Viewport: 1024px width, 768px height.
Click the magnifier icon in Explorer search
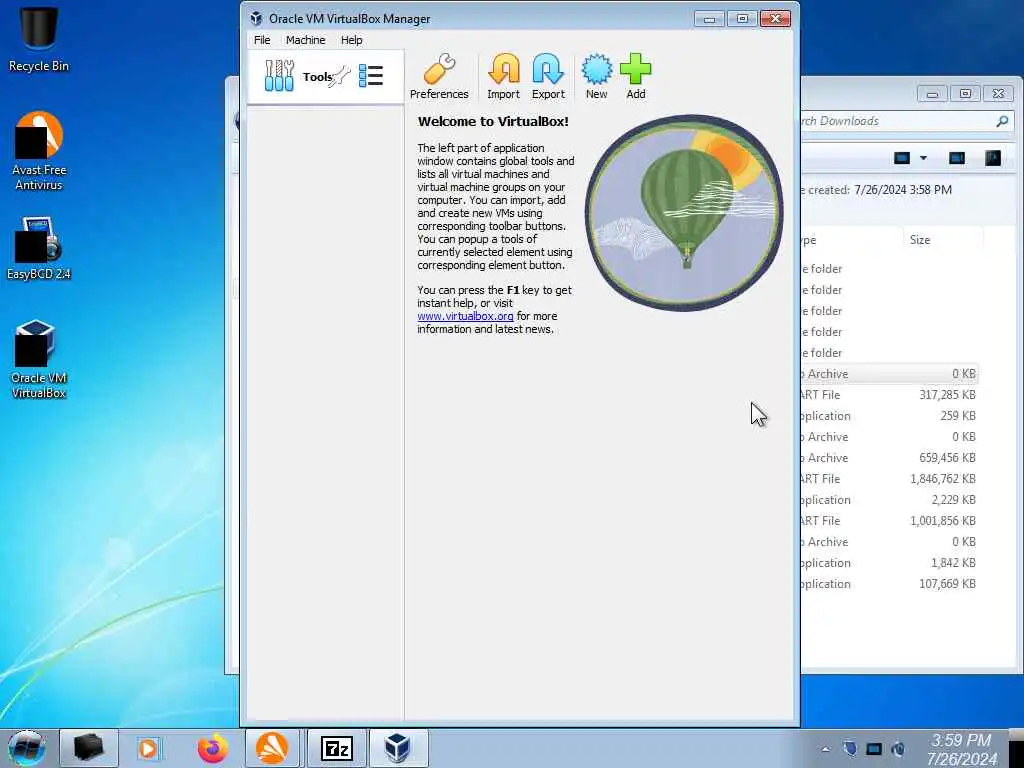1002,121
